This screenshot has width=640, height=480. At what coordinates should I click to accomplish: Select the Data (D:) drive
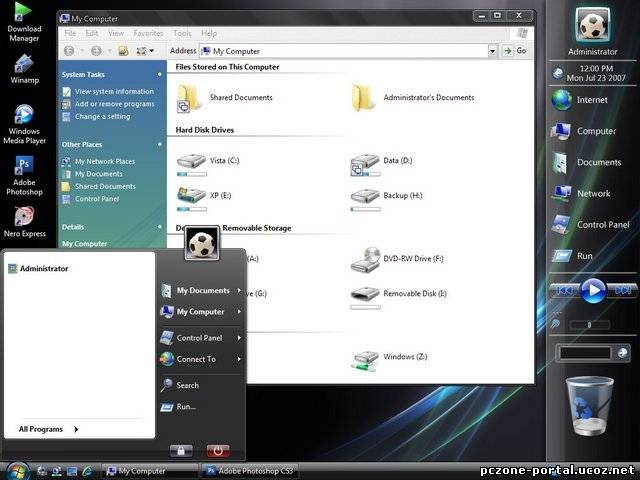[x=382, y=164]
